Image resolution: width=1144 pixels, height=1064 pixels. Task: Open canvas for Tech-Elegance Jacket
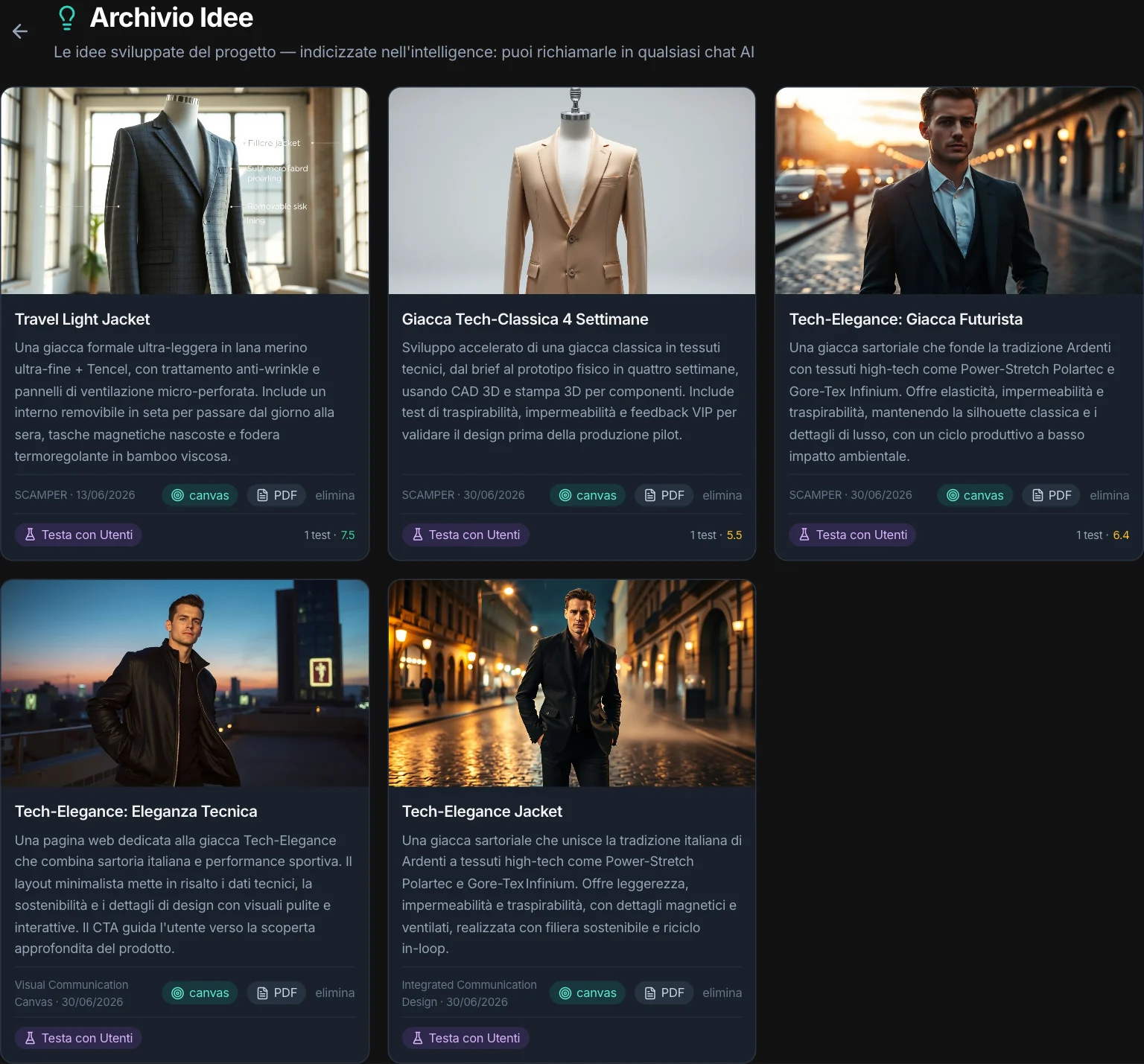(x=587, y=993)
